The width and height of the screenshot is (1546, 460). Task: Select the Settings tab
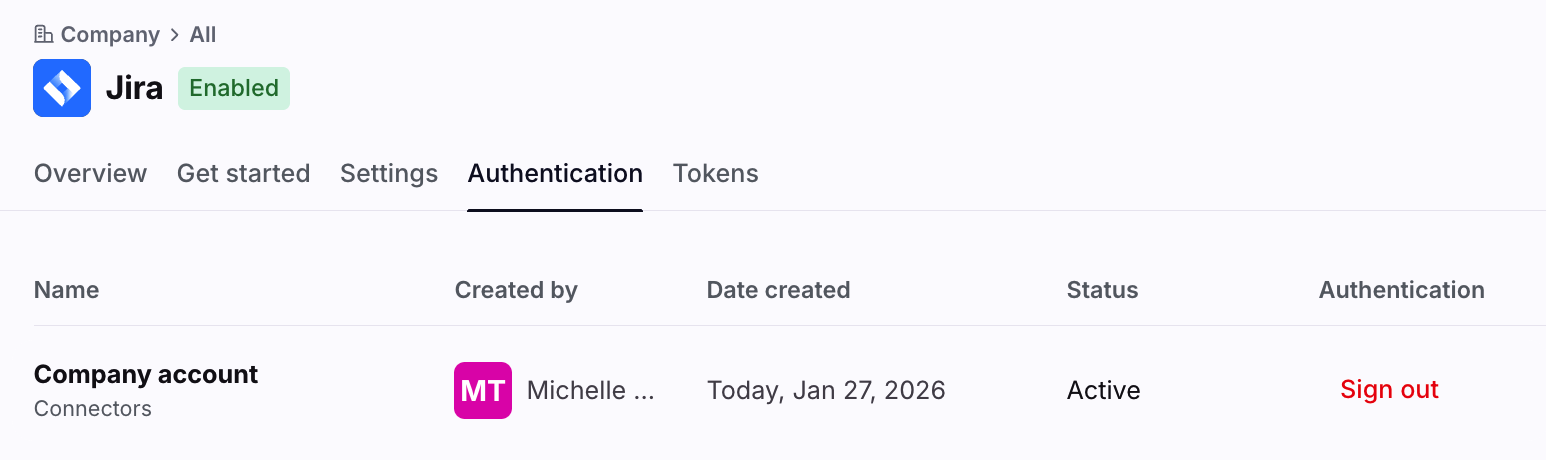[x=389, y=174]
